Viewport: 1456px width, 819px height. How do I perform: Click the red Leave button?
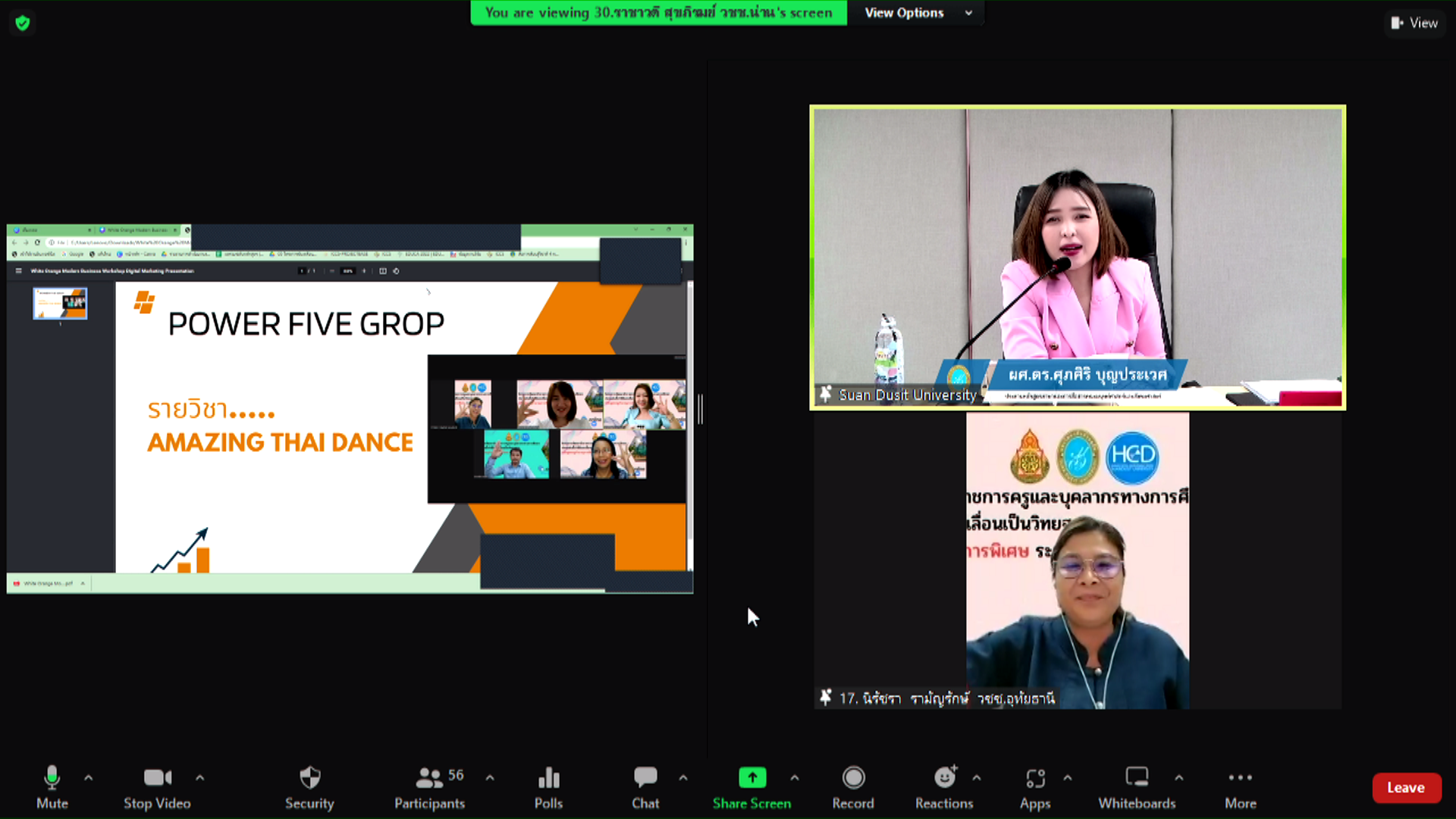[1405, 787]
